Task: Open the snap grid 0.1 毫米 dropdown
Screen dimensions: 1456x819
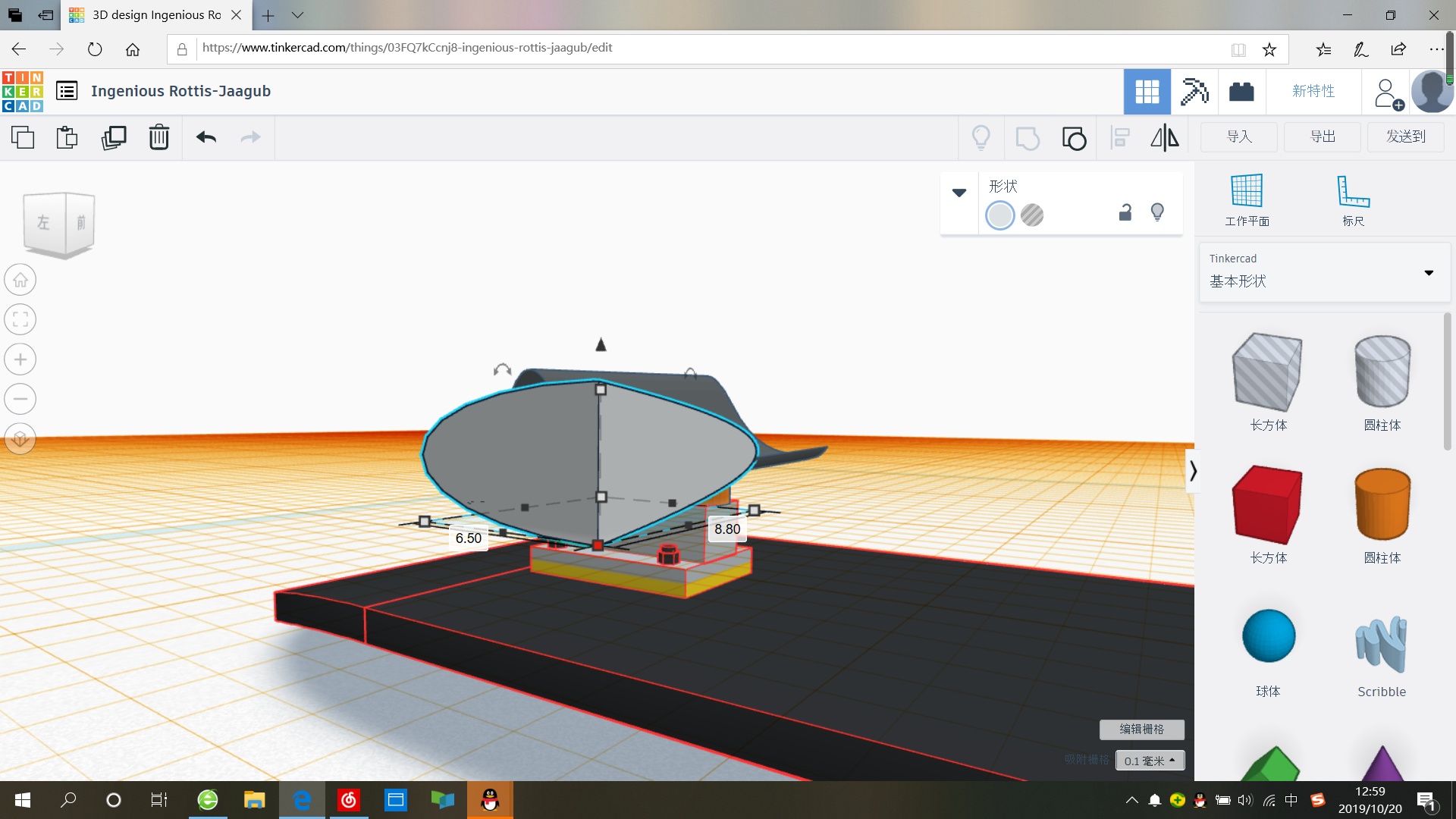Action: pyautogui.click(x=1150, y=761)
